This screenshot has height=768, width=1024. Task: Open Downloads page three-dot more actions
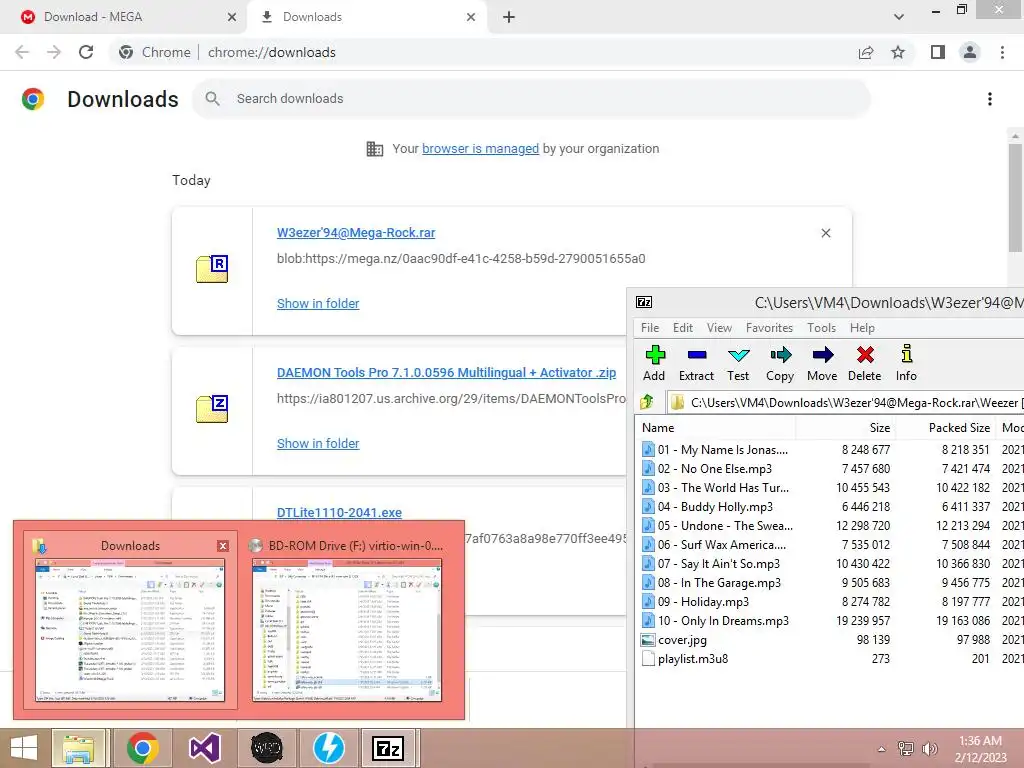(990, 99)
